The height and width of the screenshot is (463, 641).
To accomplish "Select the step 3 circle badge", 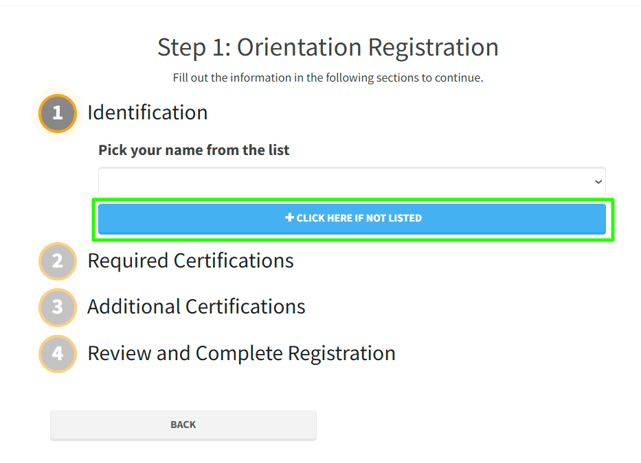I will coord(57,307).
